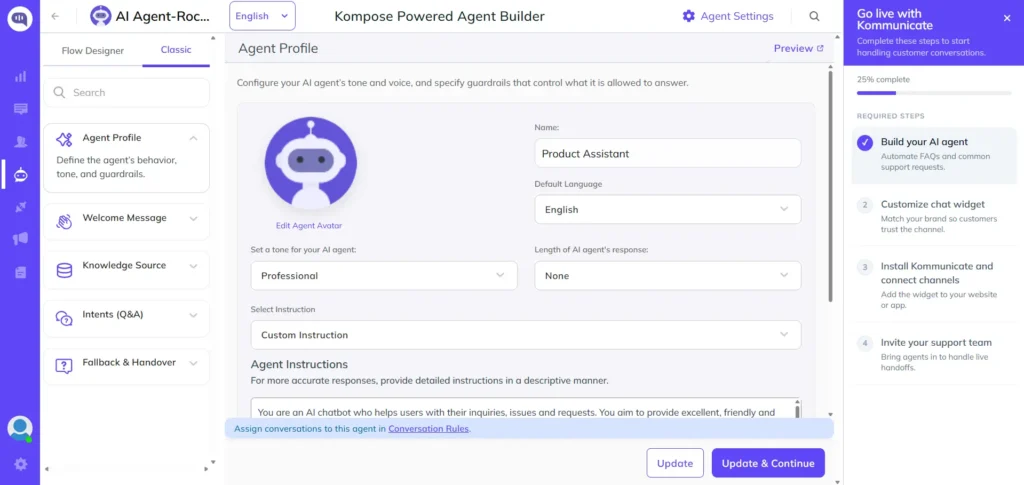
Task: Click the Kompose Powered Agent Builder title
Action: (440, 16)
